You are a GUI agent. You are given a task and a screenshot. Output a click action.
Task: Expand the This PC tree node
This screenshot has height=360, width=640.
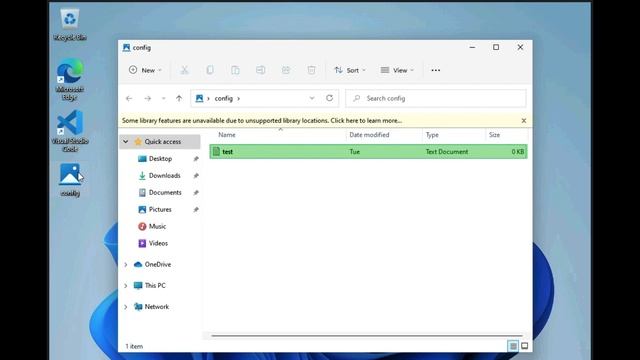(x=126, y=286)
